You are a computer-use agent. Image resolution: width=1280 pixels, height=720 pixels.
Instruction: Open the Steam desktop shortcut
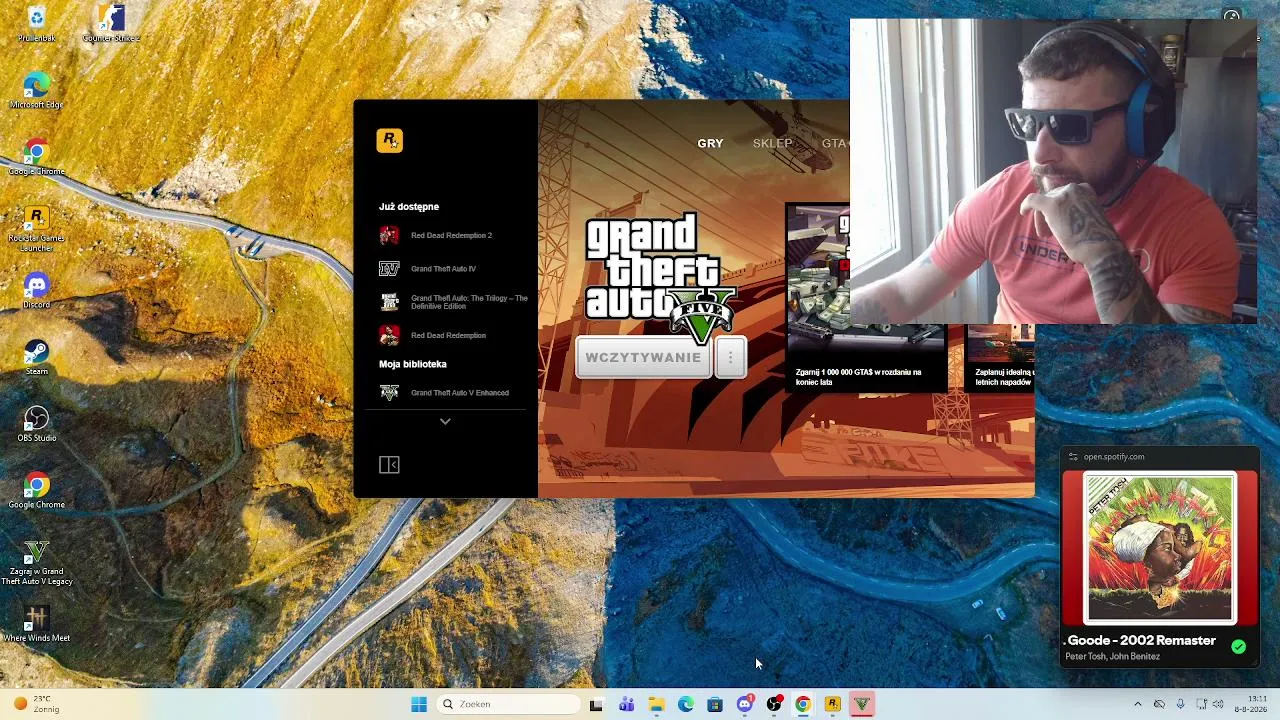(36, 357)
